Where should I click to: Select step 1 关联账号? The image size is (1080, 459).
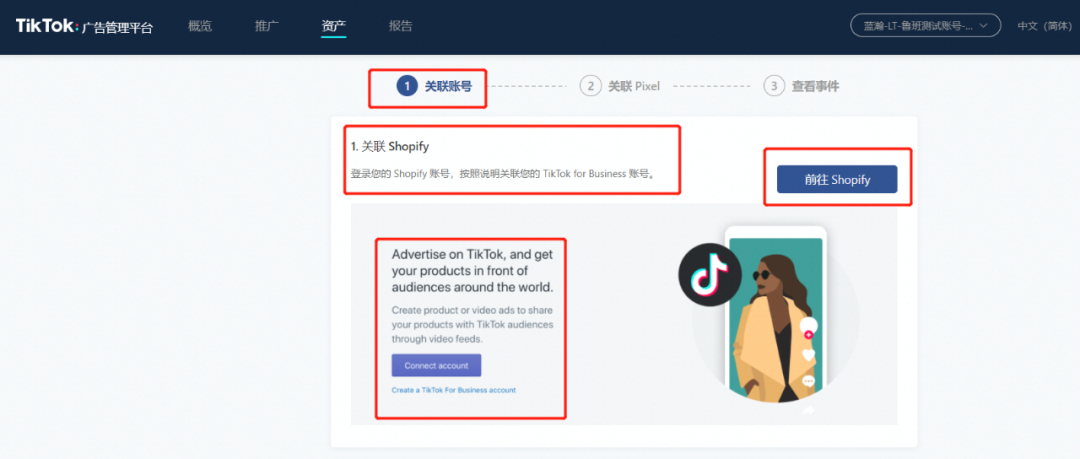coord(434,86)
